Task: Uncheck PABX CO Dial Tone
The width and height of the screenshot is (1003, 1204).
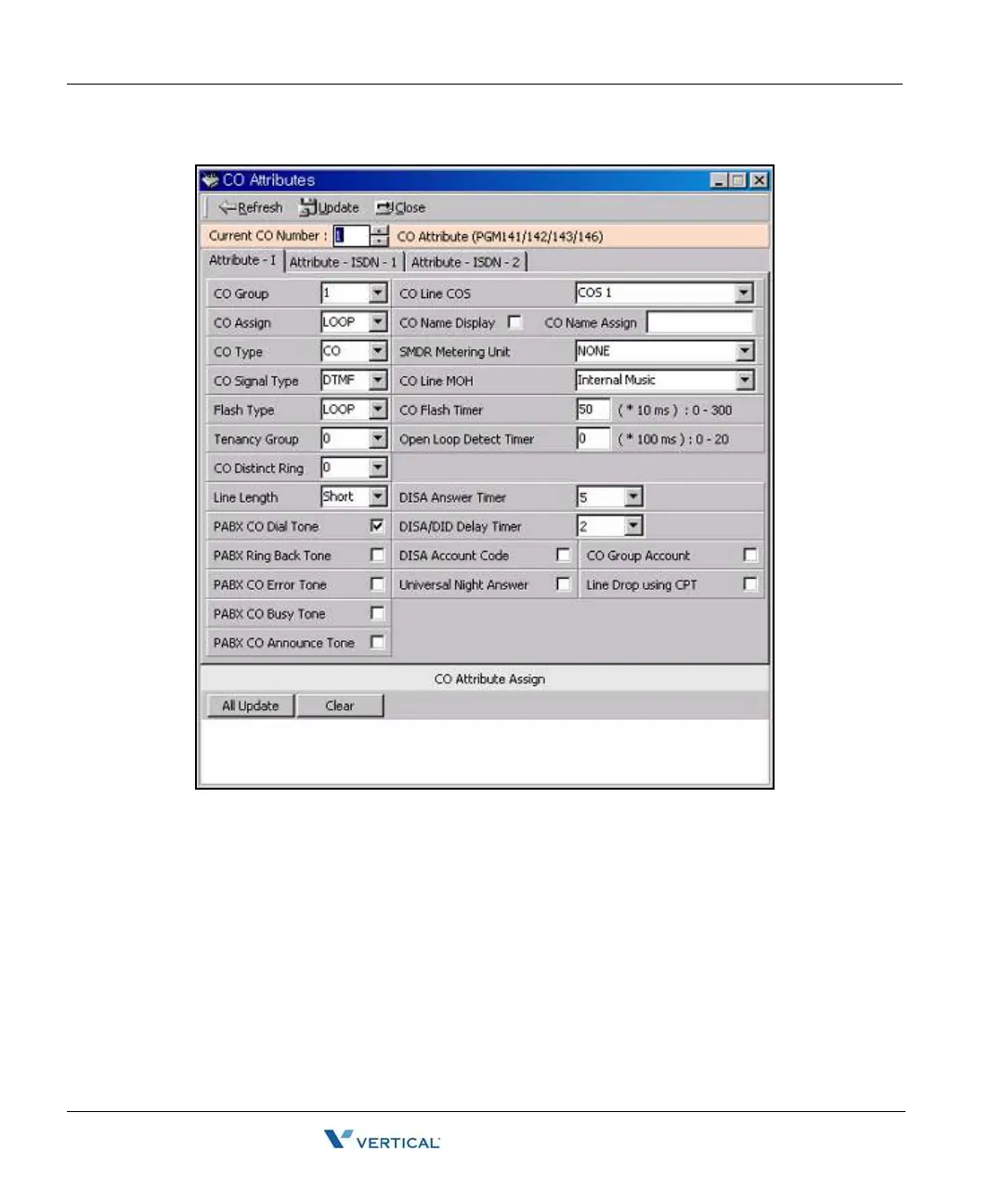Action: tap(377, 525)
